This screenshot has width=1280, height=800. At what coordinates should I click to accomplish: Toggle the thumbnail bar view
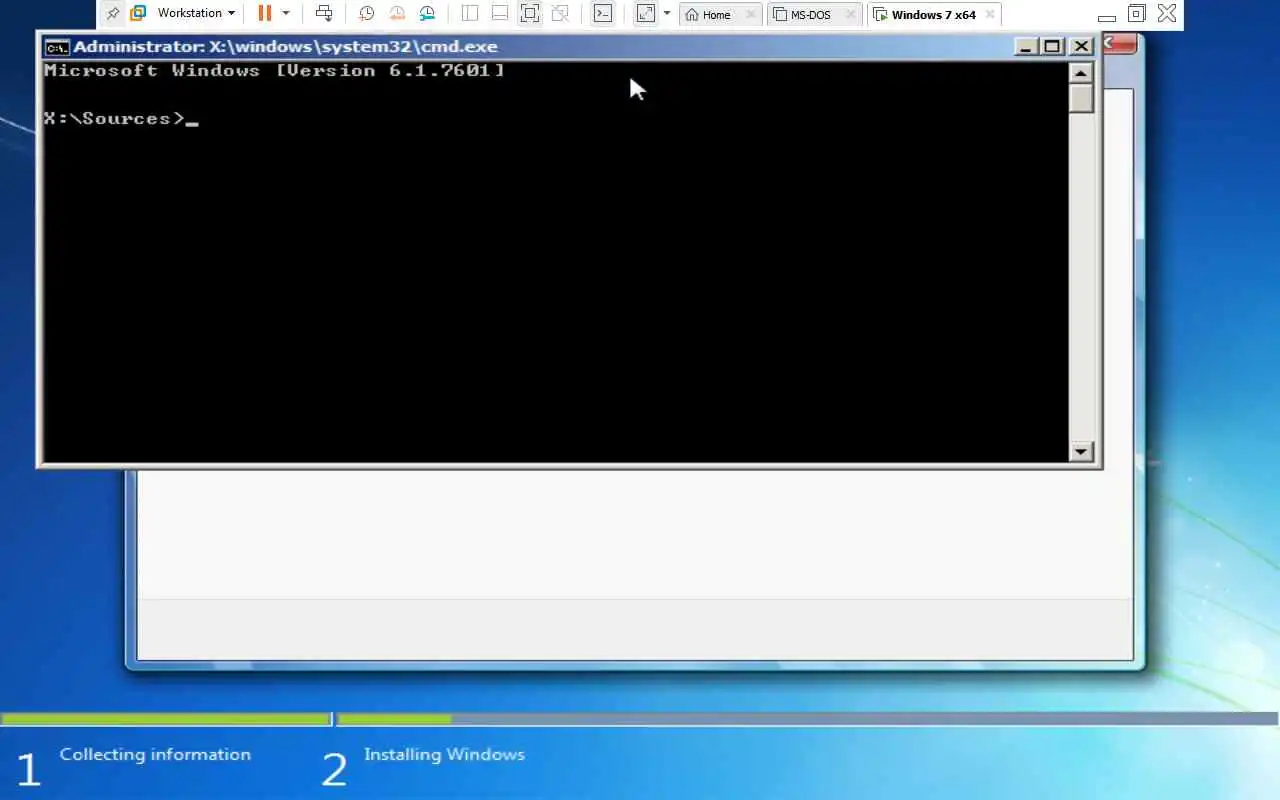[x=500, y=14]
